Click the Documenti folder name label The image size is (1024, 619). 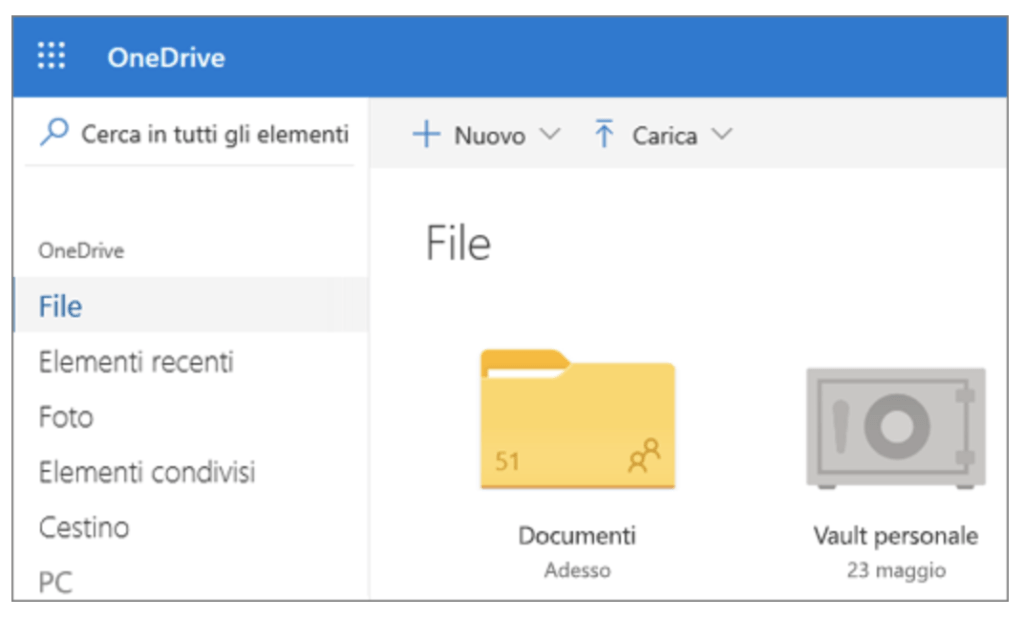[577, 536]
